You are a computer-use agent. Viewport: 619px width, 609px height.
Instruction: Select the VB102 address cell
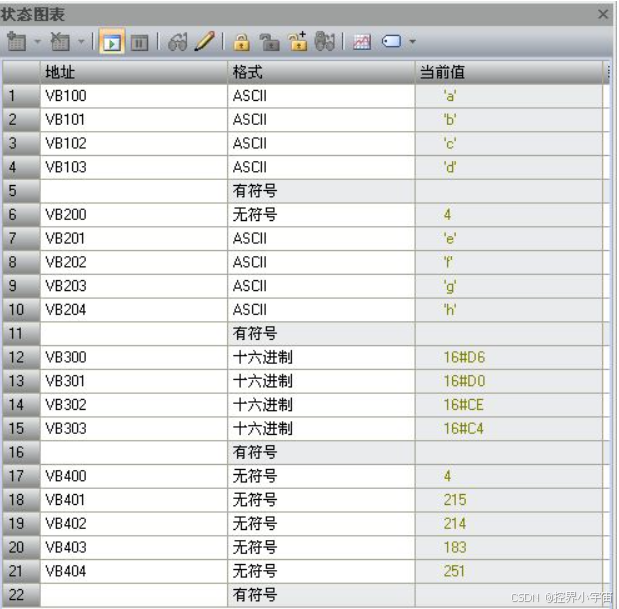(134, 143)
